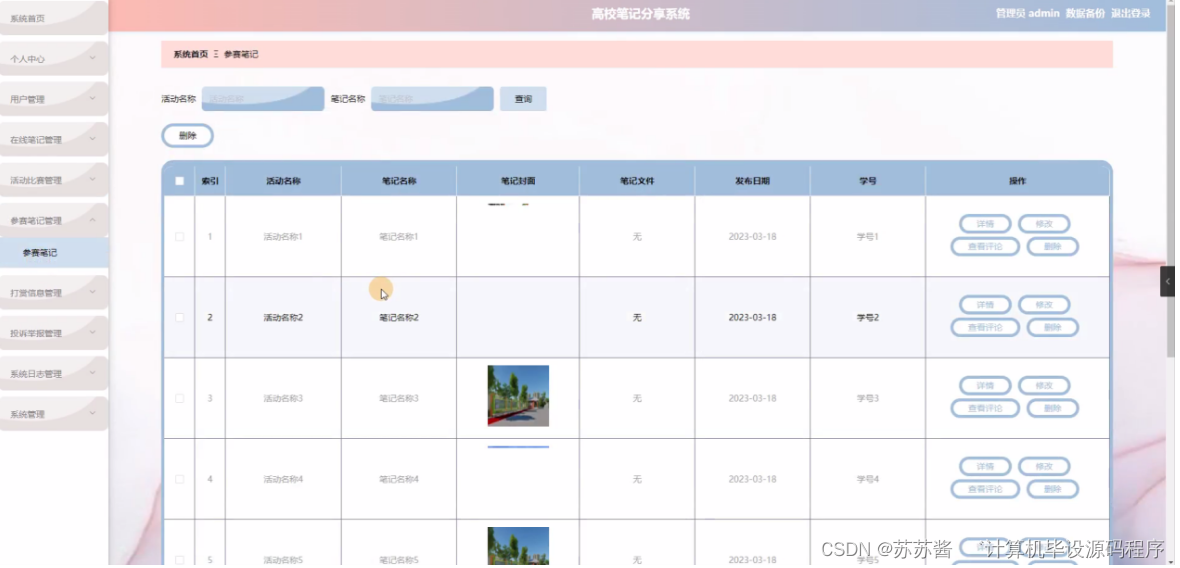Open 详情 for row 学号4
This screenshot has height=568, width=1180.
point(985,466)
